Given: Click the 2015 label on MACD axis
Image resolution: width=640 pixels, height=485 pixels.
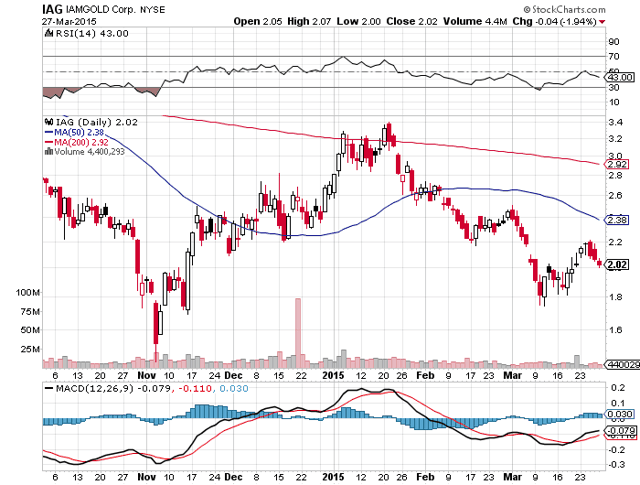Looking at the screenshot, I should pos(333,477).
